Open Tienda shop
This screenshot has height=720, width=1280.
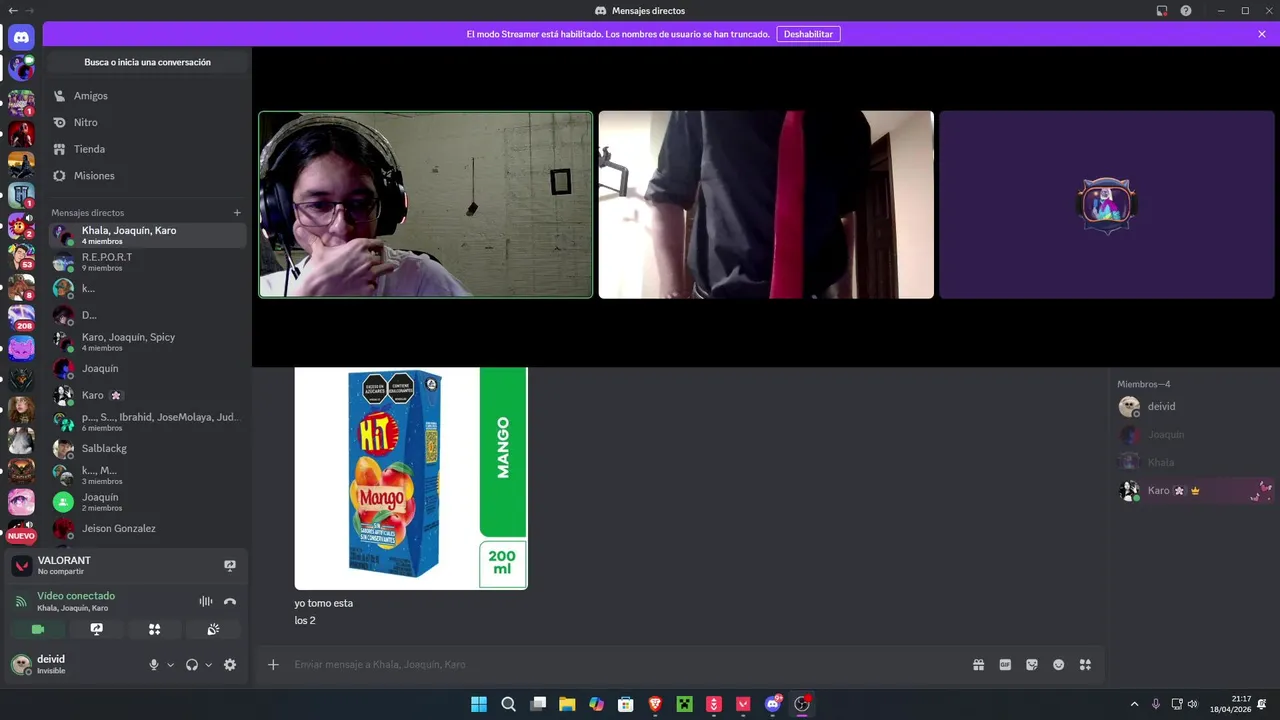click(148, 149)
